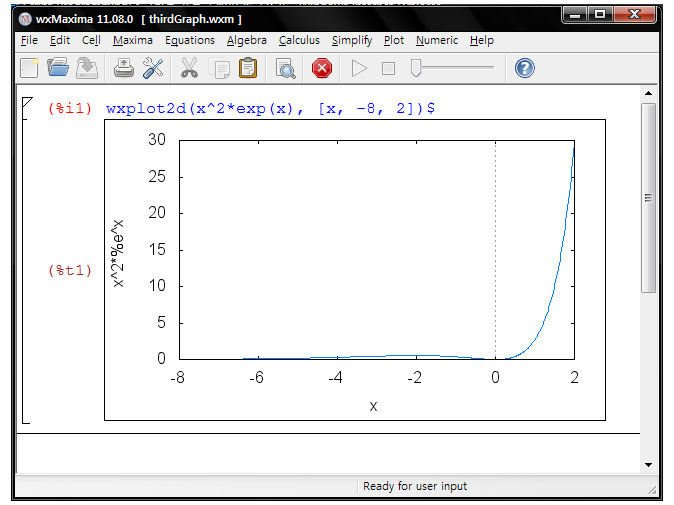The width and height of the screenshot is (674, 505).
Task: Click the New document toolbar icon
Action: [x=29, y=68]
